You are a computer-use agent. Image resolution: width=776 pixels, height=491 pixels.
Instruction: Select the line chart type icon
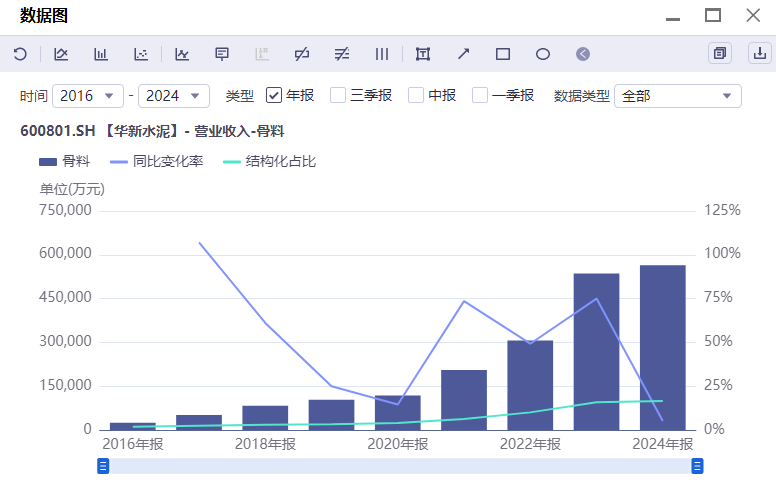61,54
